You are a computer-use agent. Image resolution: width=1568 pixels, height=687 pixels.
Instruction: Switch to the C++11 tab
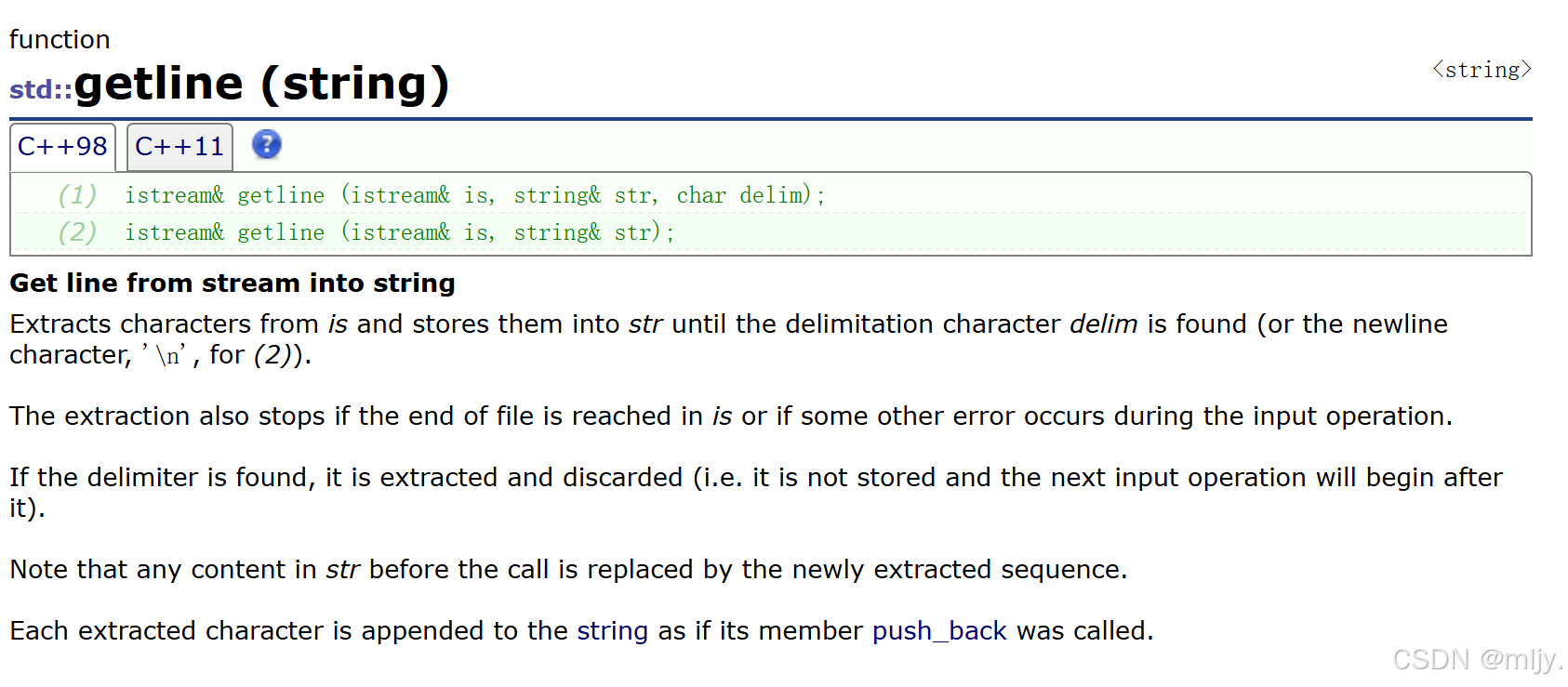coord(179,147)
